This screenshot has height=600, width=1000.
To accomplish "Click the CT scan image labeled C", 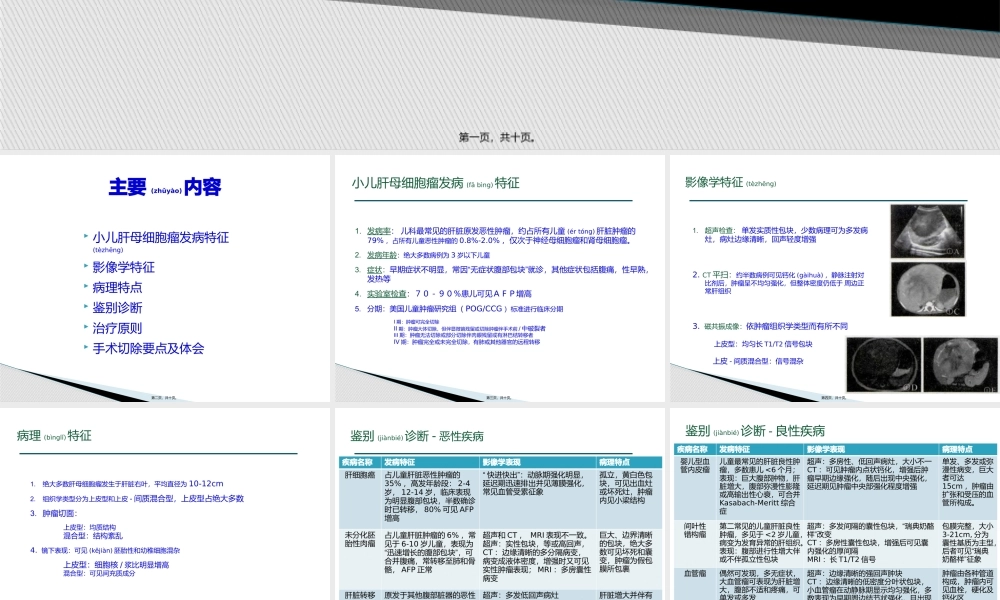I will pyautogui.click(x=926, y=288).
